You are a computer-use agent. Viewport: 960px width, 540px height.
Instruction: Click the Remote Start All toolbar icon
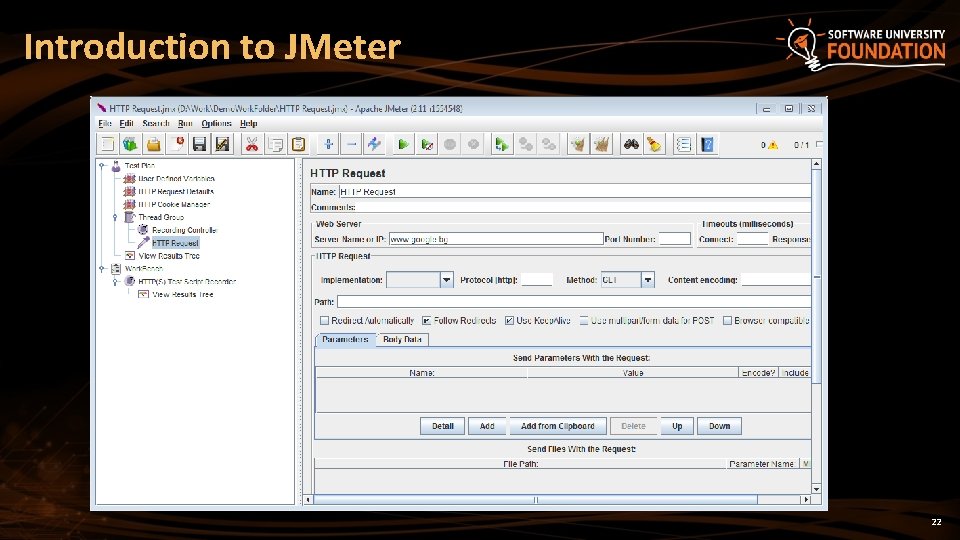[502, 144]
